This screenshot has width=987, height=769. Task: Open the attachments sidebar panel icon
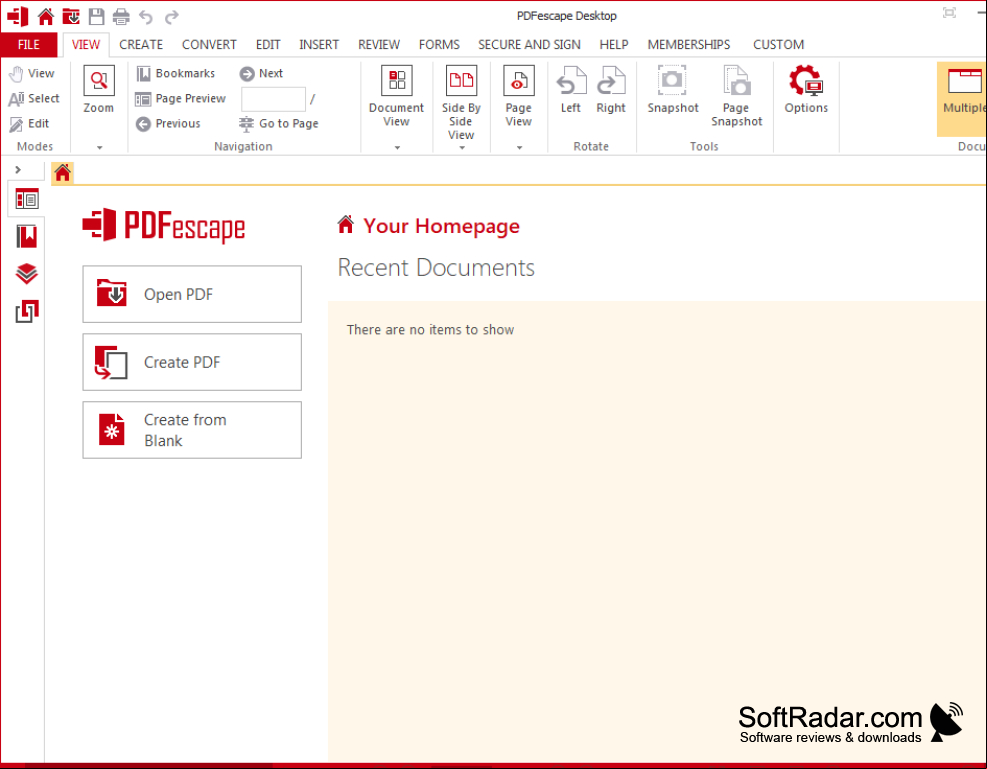point(27,311)
